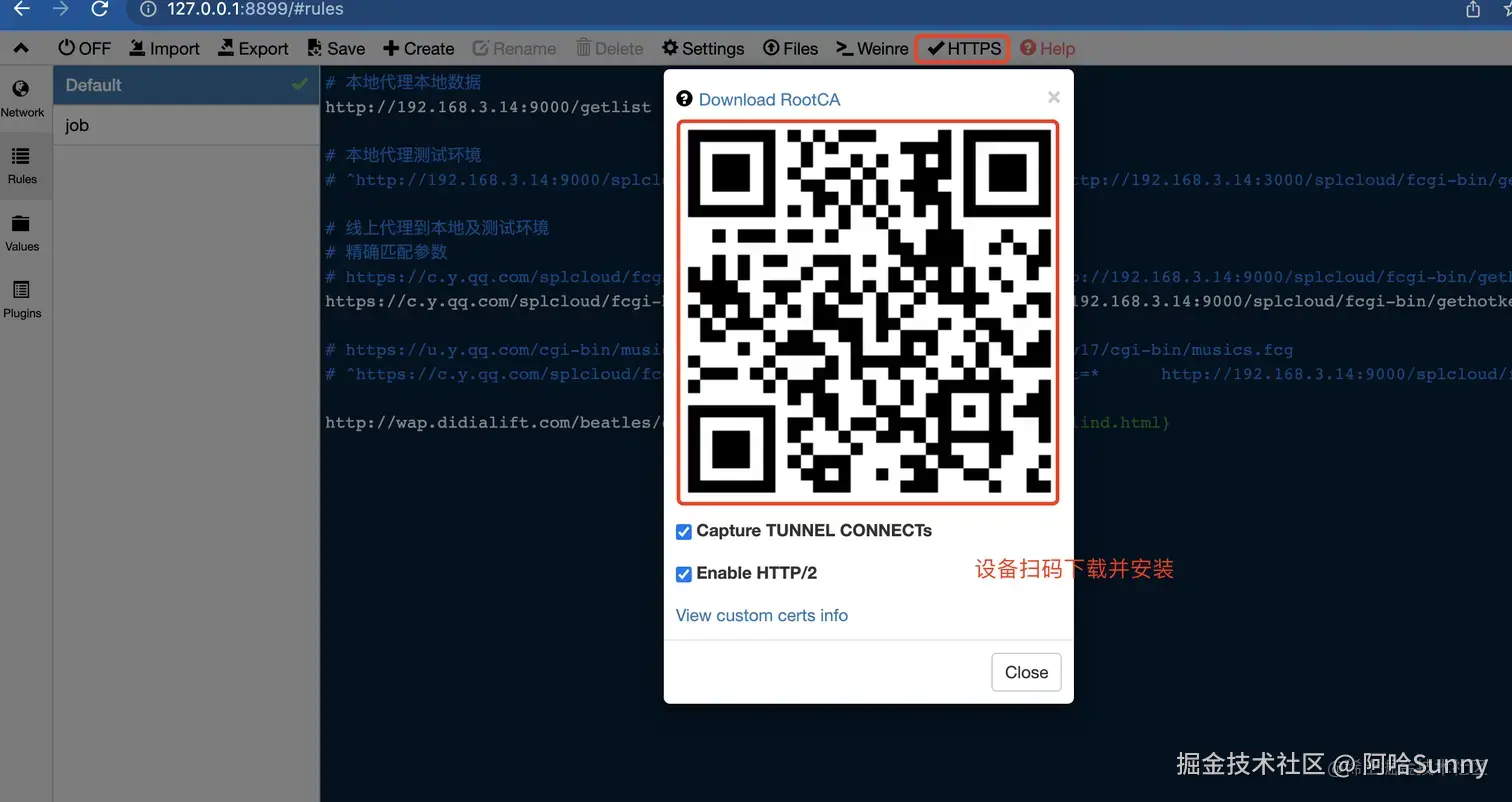Switch to the Rules panel
The width and height of the screenshot is (1512, 802).
click(22, 166)
